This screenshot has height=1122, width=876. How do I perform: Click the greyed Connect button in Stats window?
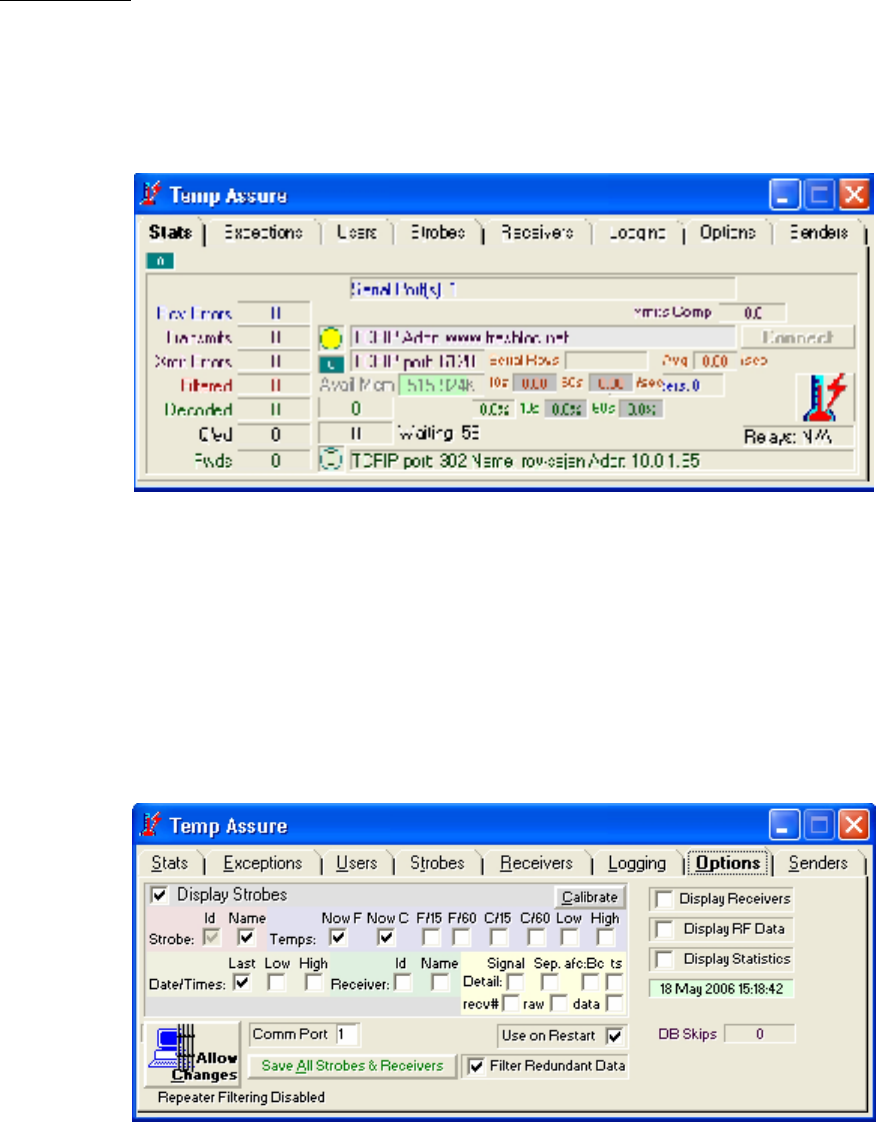coord(798,337)
